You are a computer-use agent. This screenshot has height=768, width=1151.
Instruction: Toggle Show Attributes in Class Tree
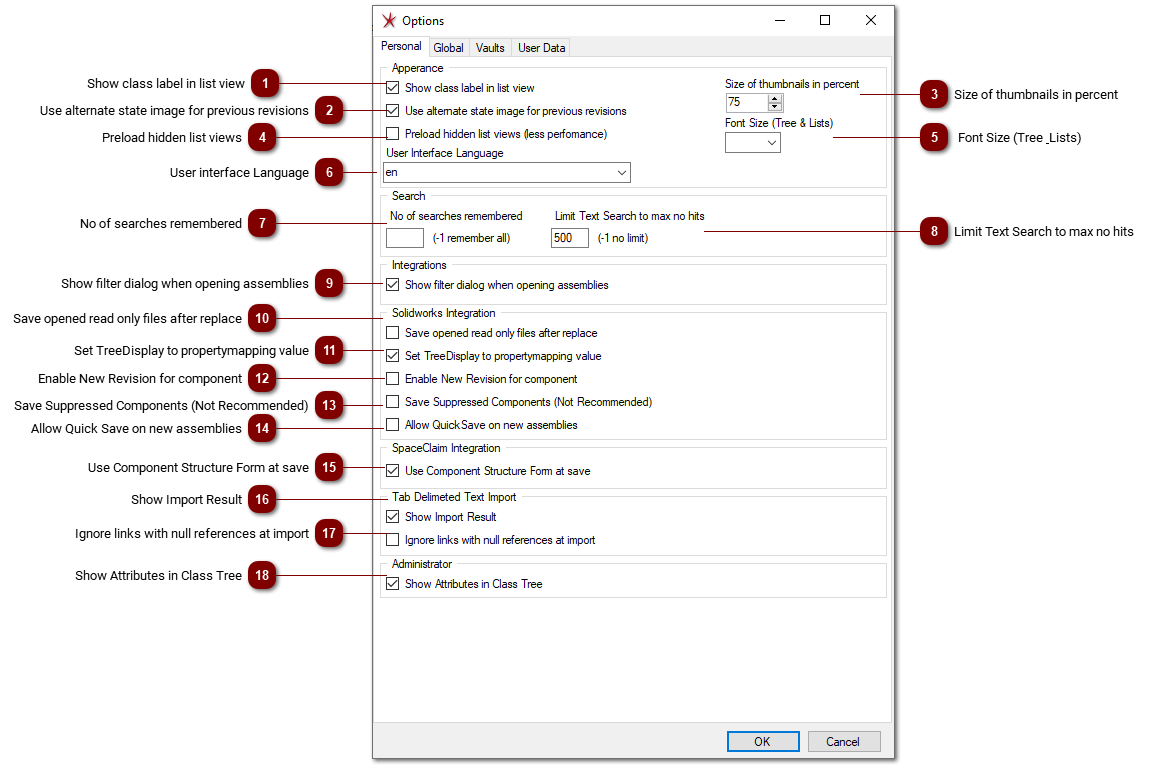pyautogui.click(x=393, y=584)
